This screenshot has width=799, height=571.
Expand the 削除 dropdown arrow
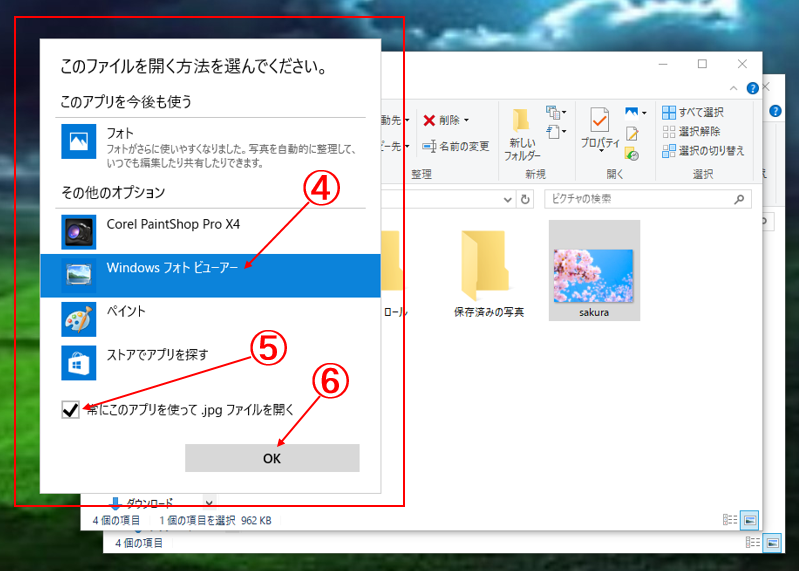click(x=466, y=120)
